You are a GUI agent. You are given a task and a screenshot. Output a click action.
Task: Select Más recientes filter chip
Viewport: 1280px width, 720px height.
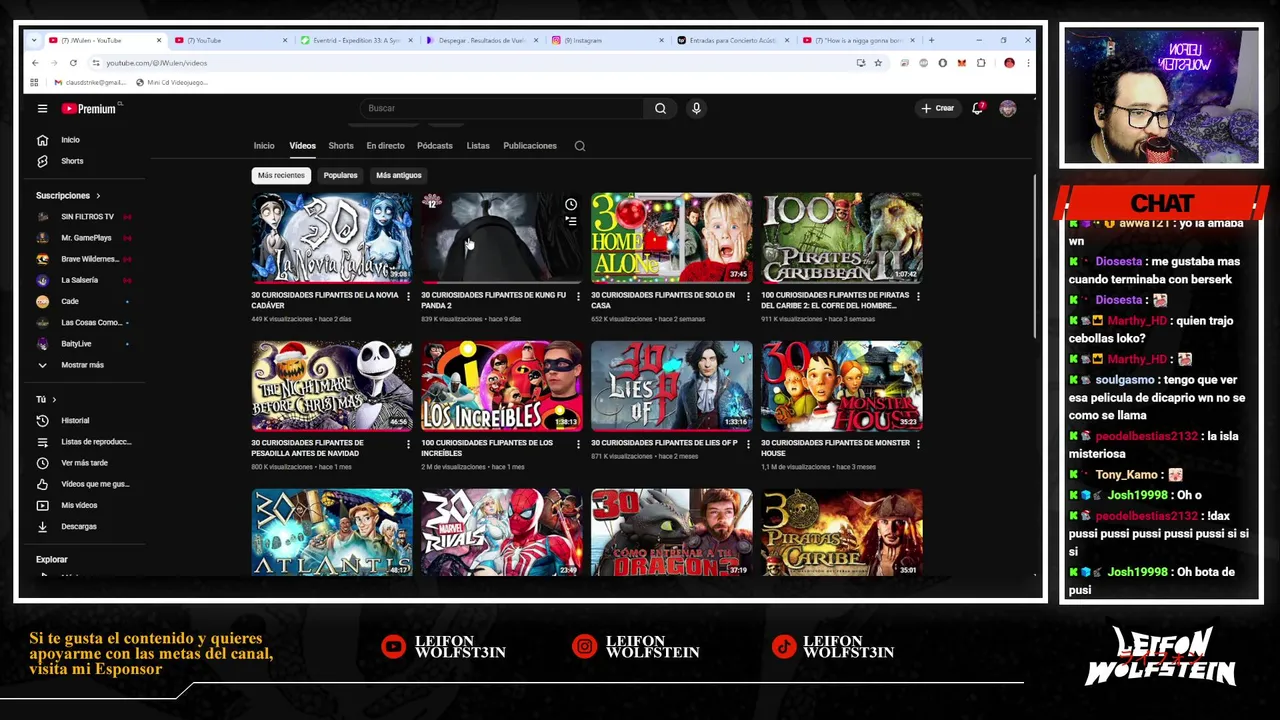281,175
